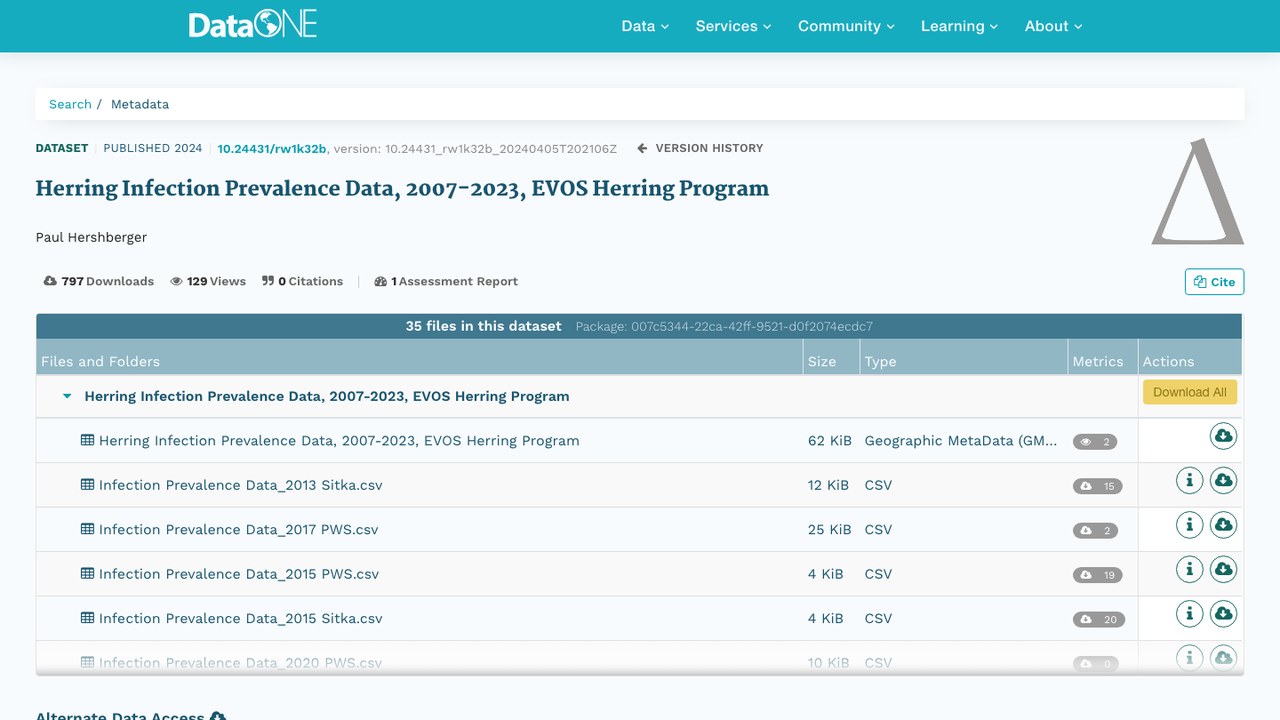Click the Cite button
The image size is (1280, 720).
click(x=1214, y=282)
